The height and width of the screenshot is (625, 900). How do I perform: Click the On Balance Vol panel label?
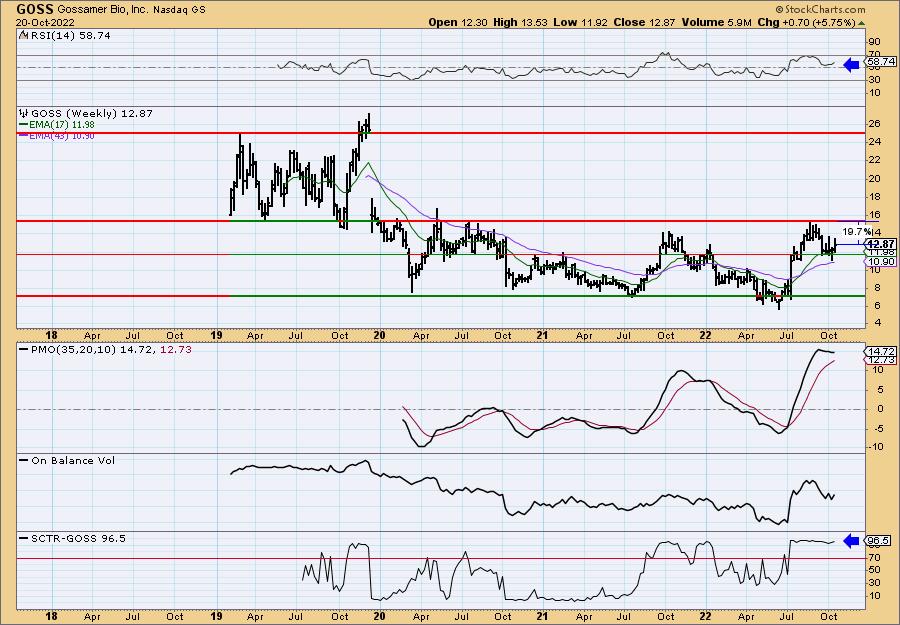click(73, 460)
